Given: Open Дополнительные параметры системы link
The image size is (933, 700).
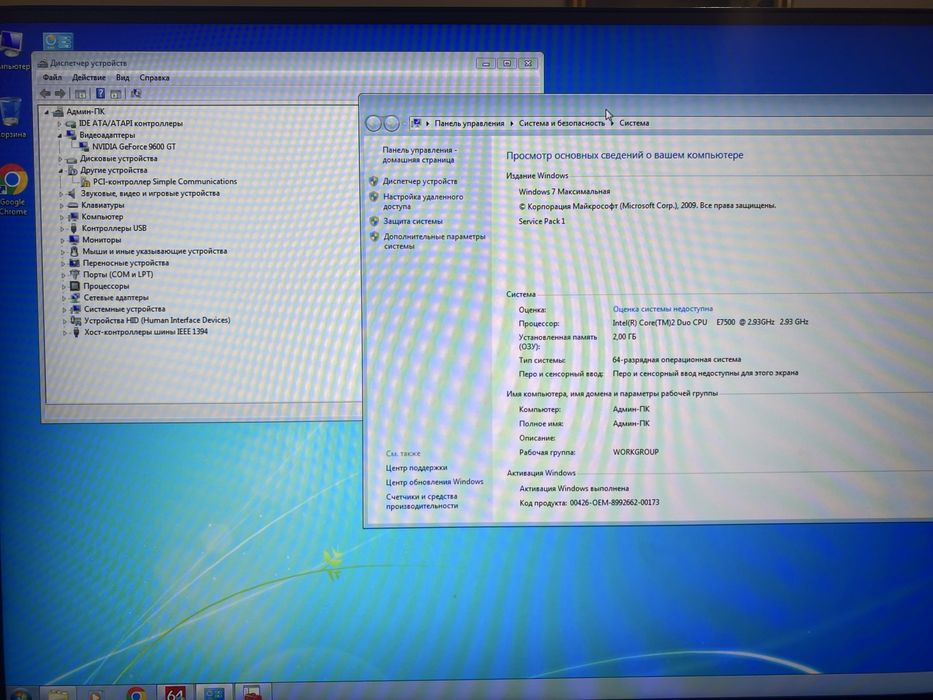Looking at the screenshot, I should pos(434,241).
